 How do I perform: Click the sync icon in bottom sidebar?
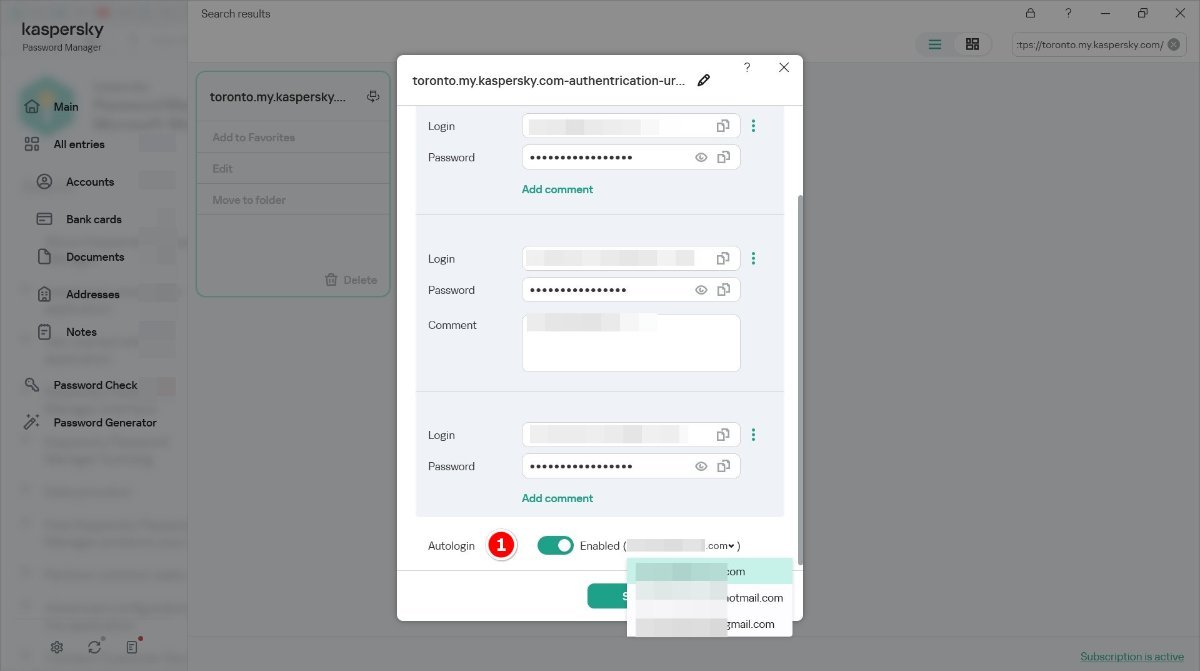tap(94, 647)
